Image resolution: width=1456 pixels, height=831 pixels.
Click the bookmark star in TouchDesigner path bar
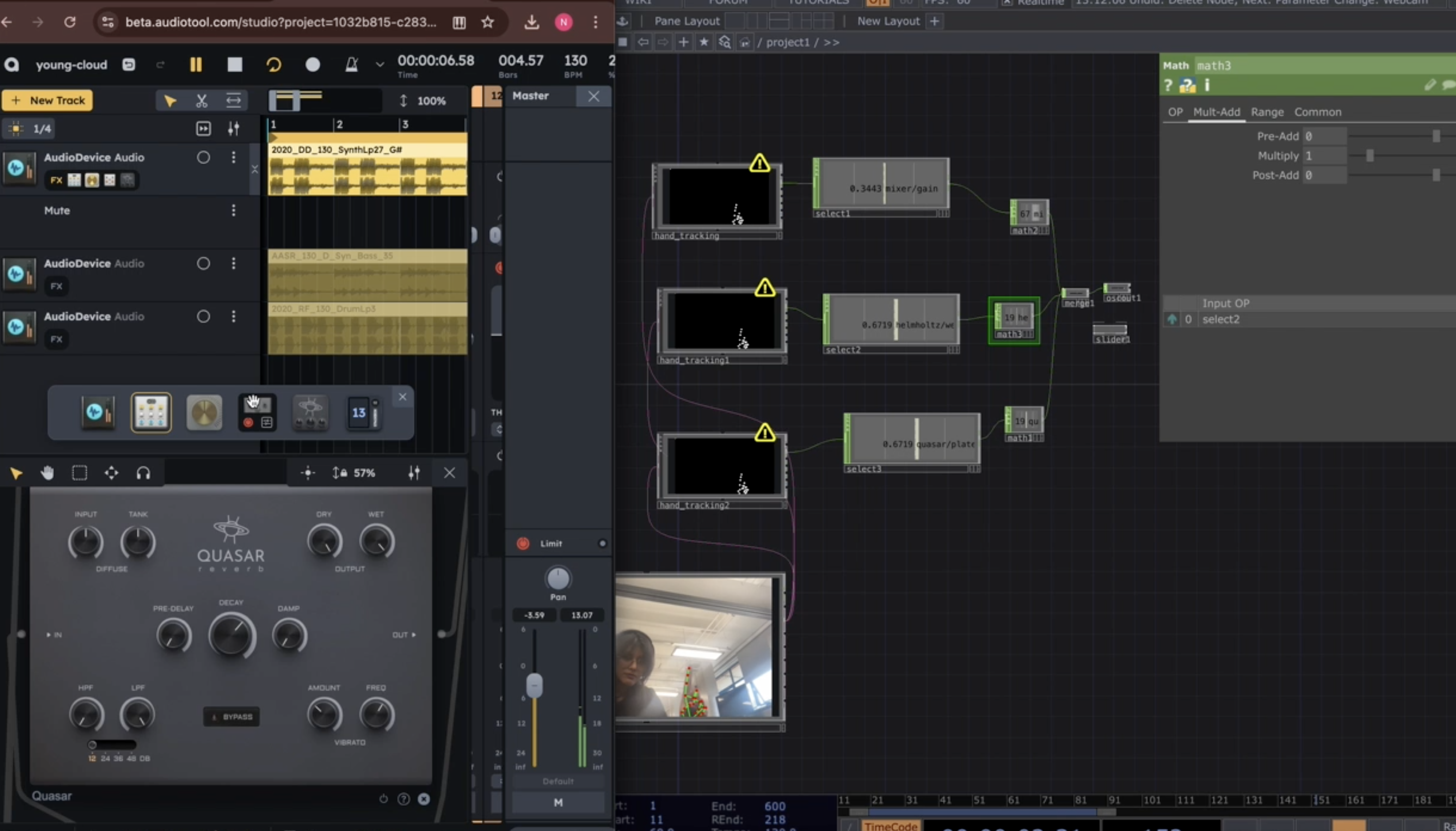pos(704,42)
